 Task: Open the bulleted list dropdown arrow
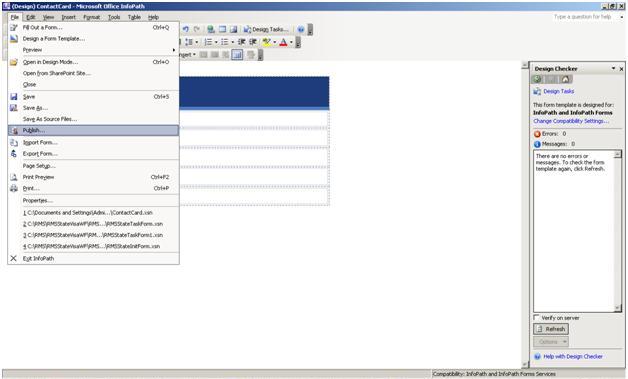(x=233, y=42)
